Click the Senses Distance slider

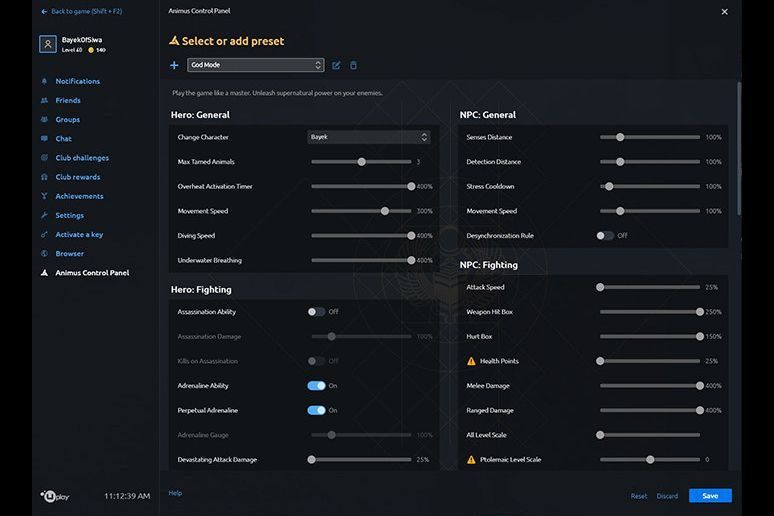[650, 137]
